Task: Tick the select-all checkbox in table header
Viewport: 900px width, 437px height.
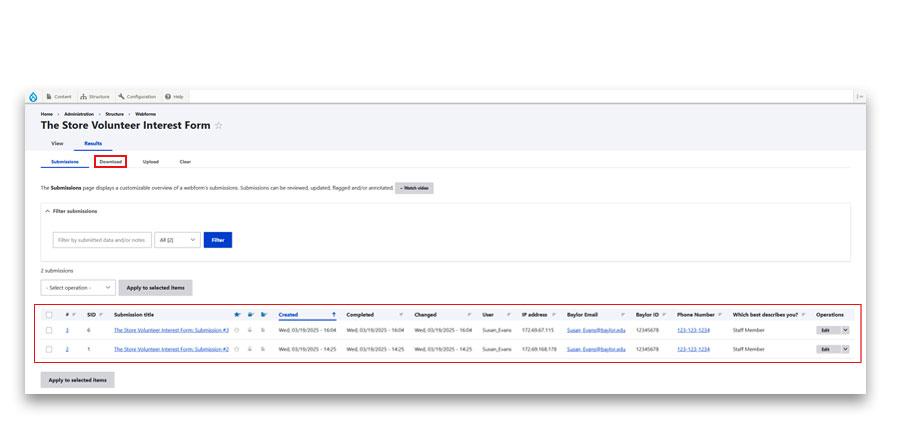Action: tap(49, 314)
